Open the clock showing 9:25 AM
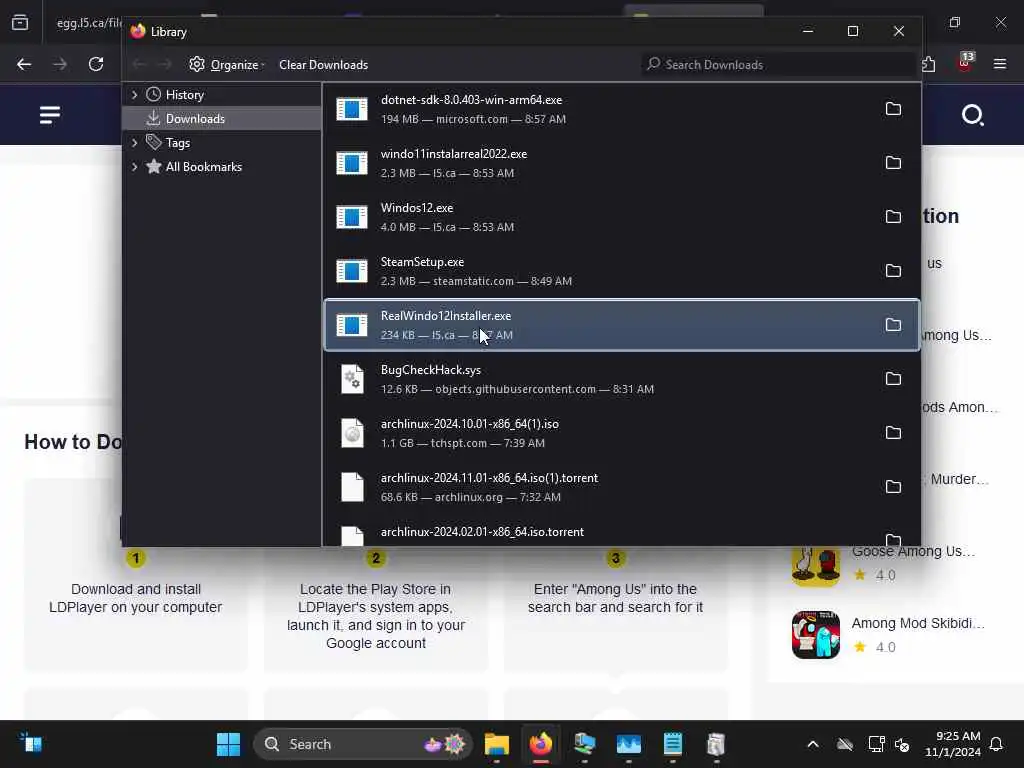 (953, 744)
